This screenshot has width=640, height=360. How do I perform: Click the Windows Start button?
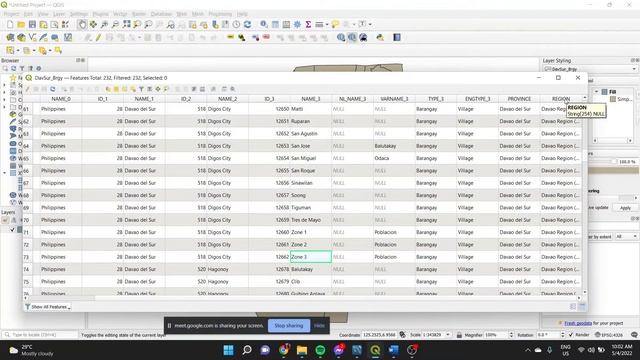click(x=229, y=350)
